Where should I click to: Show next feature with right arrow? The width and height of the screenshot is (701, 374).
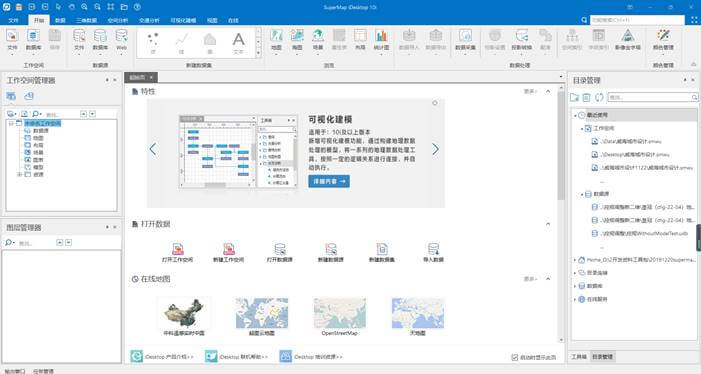435,149
